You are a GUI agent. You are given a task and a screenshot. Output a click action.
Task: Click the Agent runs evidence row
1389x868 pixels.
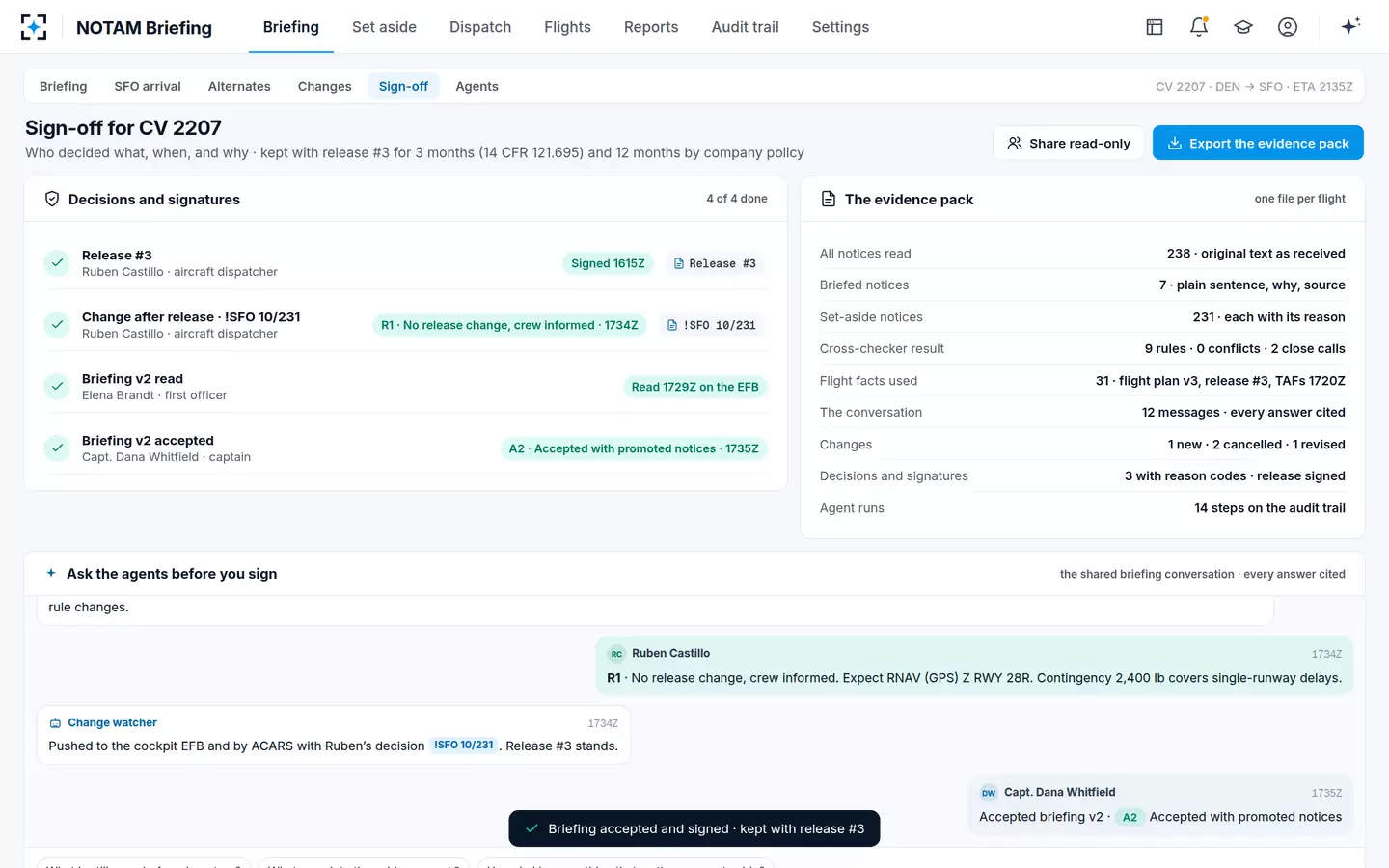(1082, 507)
